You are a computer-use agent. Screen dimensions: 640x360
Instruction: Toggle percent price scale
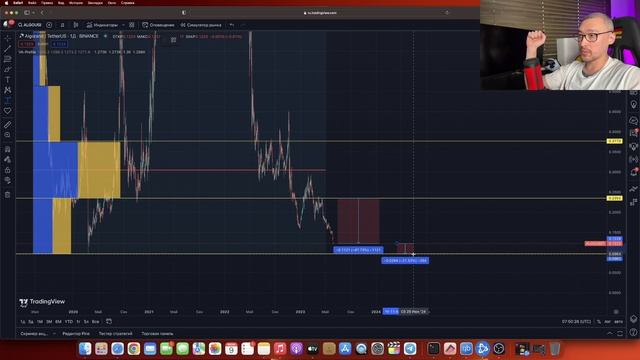click(599, 322)
